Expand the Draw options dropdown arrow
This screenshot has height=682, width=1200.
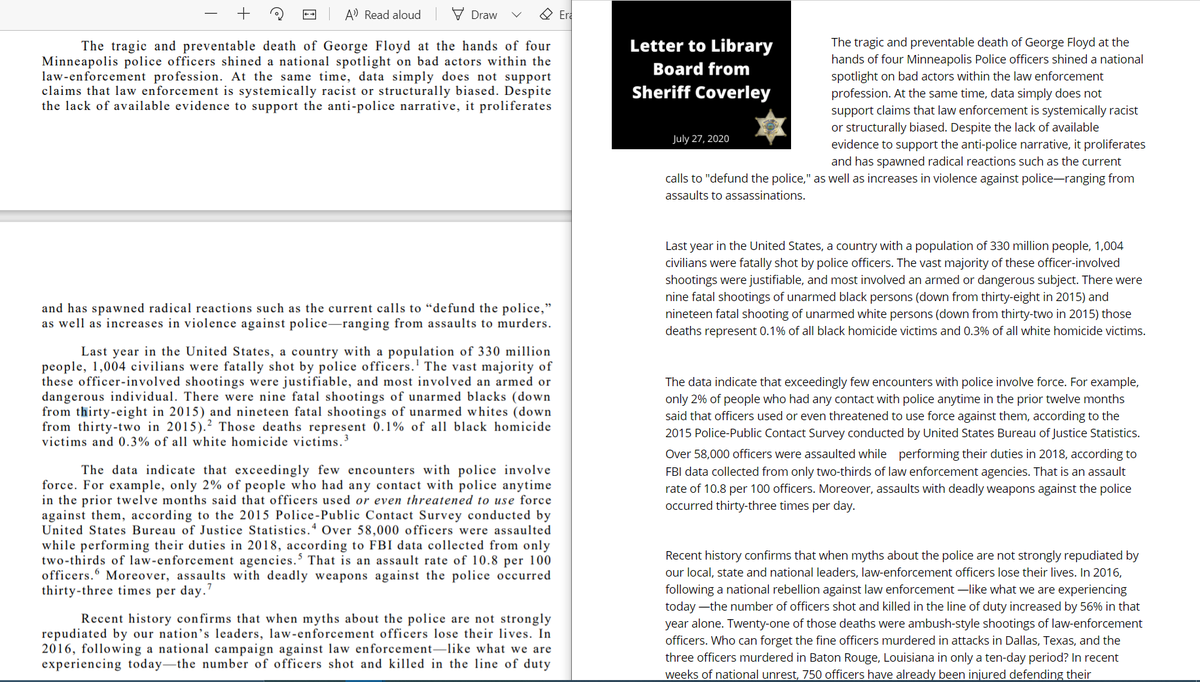tap(517, 14)
